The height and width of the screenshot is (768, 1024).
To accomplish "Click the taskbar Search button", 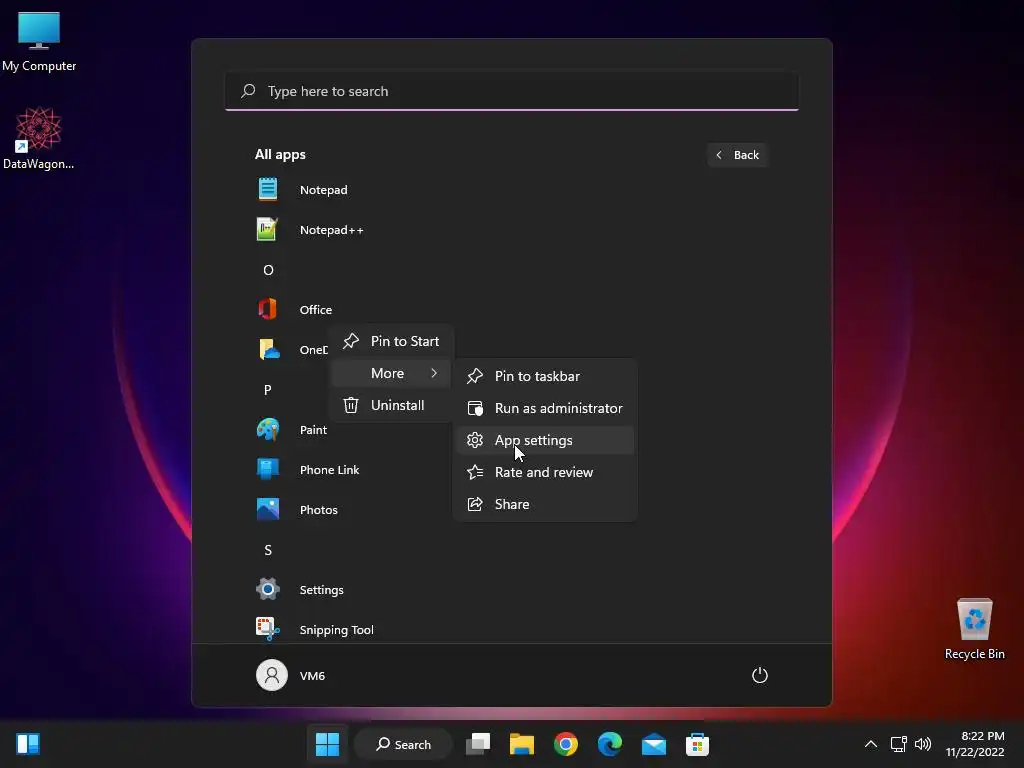I will [x=403, y=744].
